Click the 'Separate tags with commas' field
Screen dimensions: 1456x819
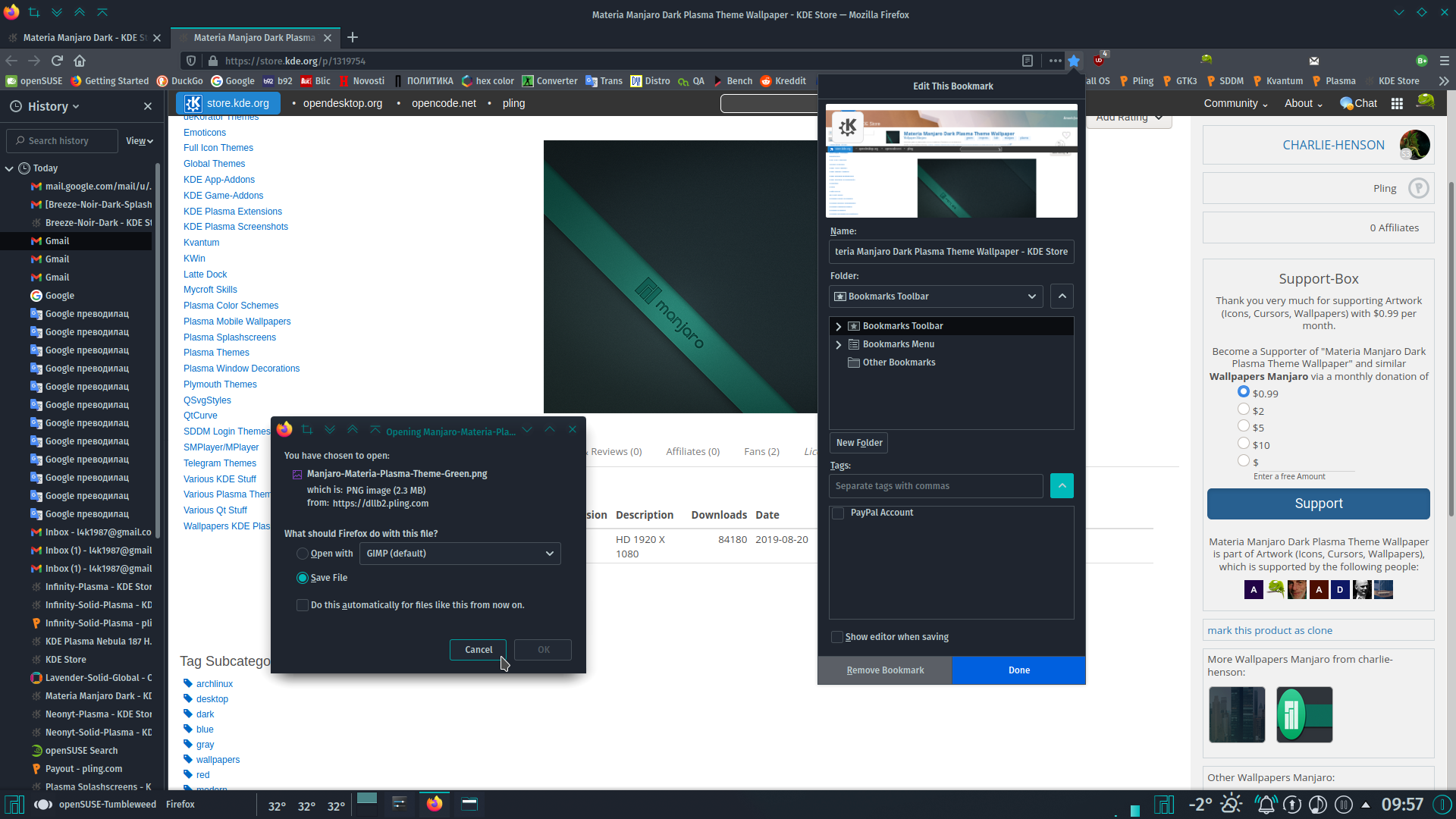[936, 486]
